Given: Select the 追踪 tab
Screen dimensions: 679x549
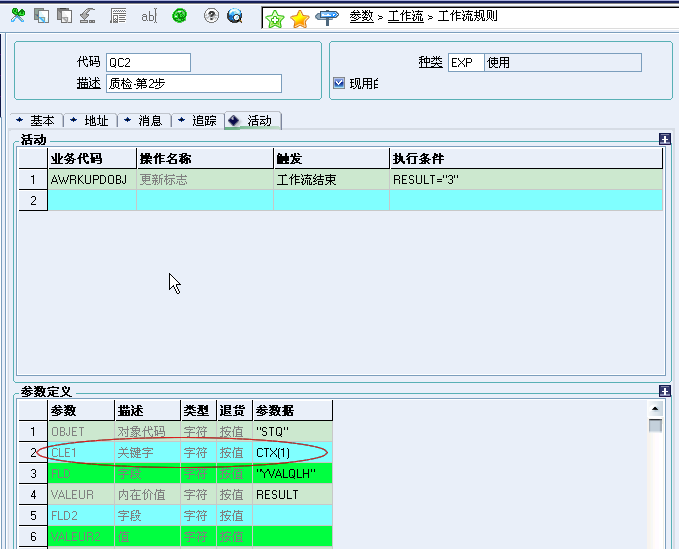Looking at the screenshot, I should click(x=197, y=121).
